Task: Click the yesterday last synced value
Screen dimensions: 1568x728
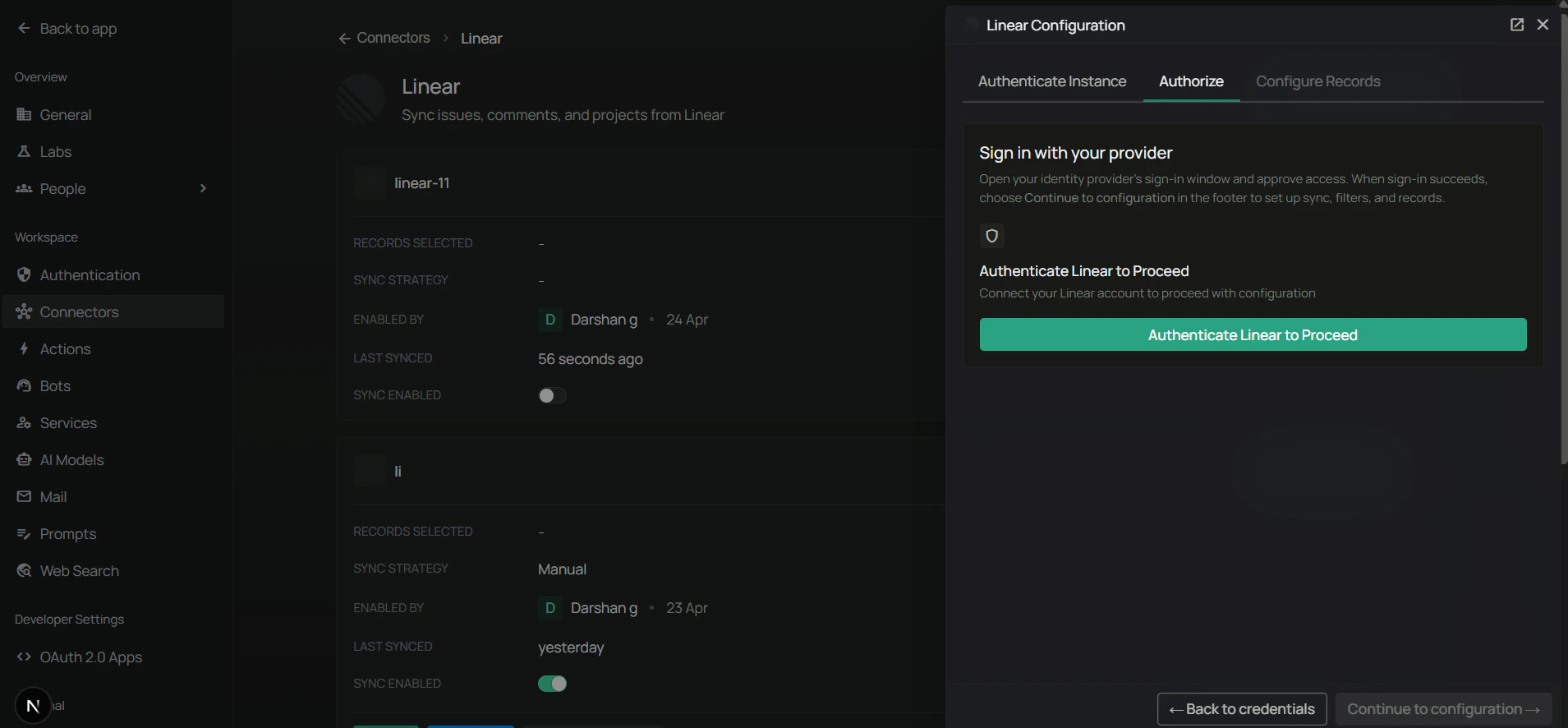Action: pos(571,647)
